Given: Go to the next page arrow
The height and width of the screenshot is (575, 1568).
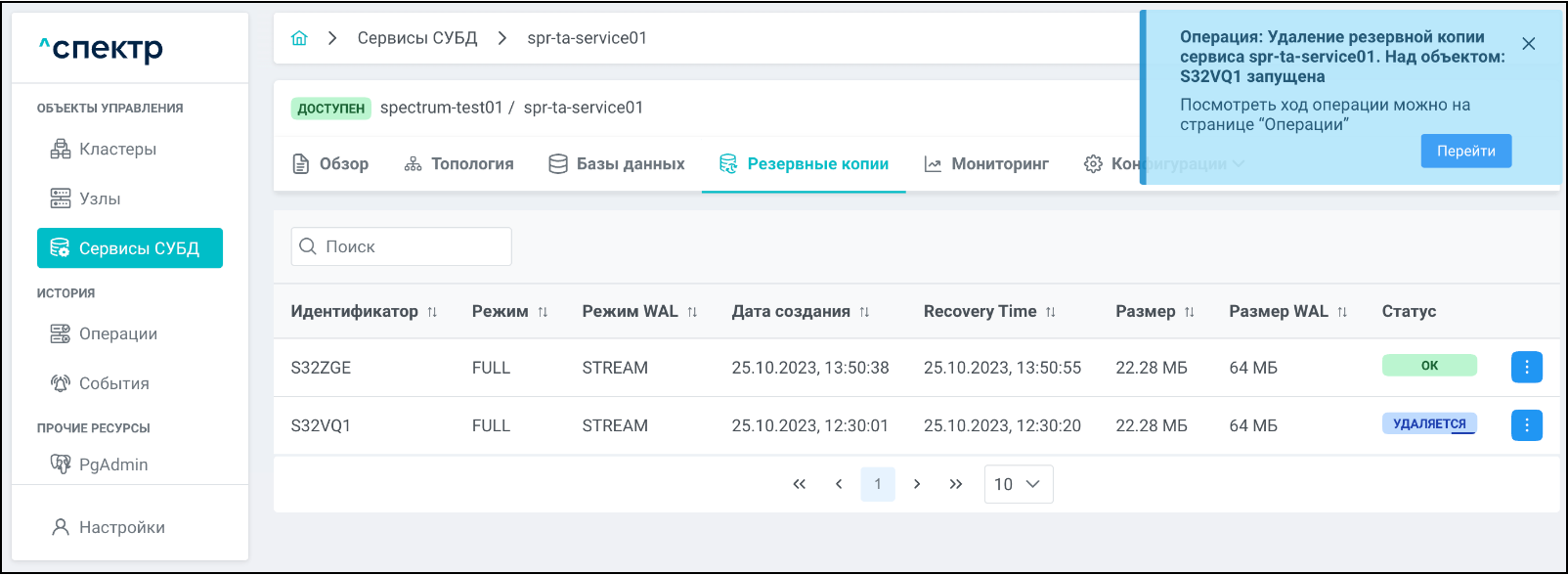Looking at the screenshot, I should tap(917, 484).
